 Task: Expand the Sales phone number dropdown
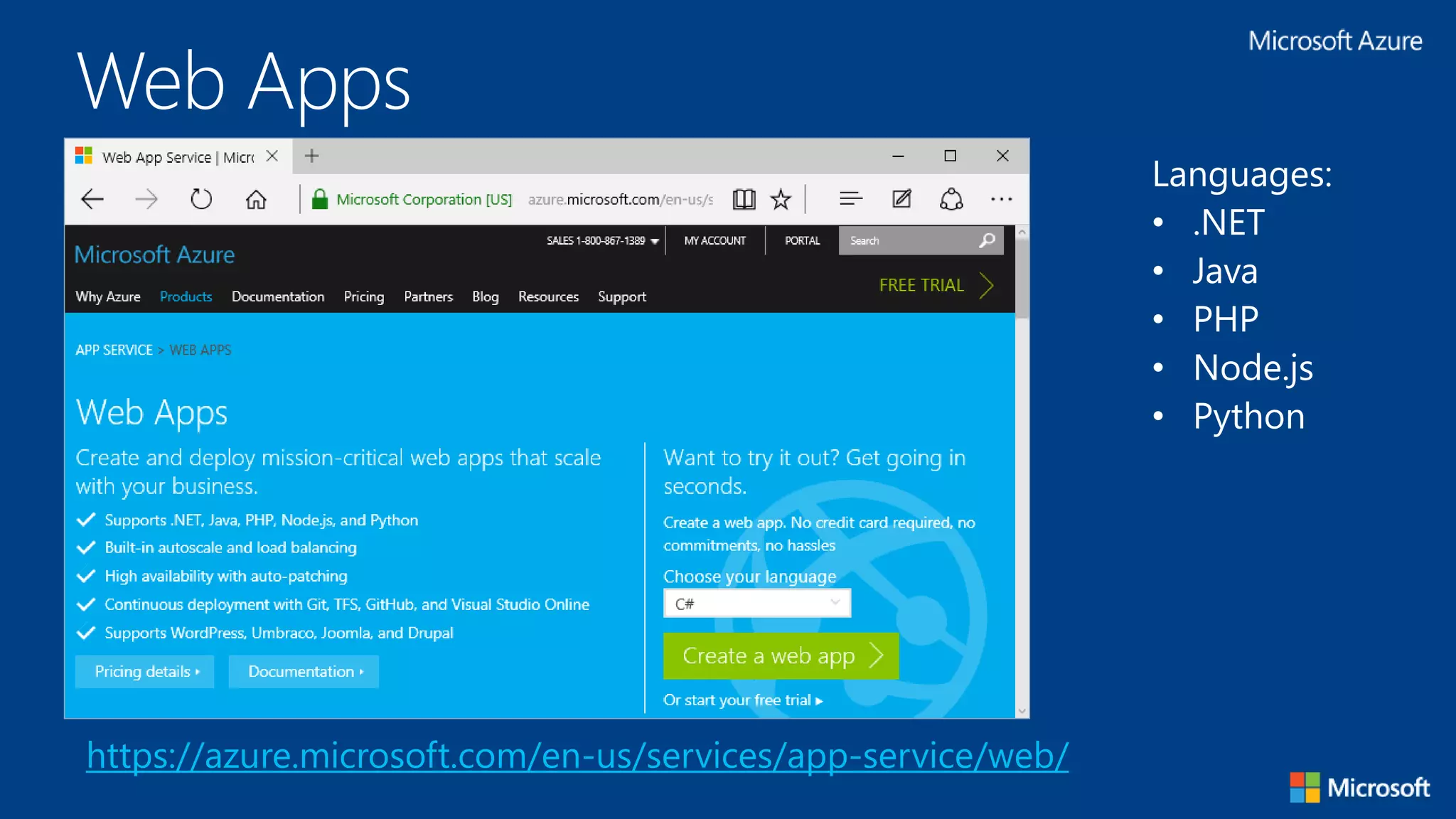(x=655, y=242)
